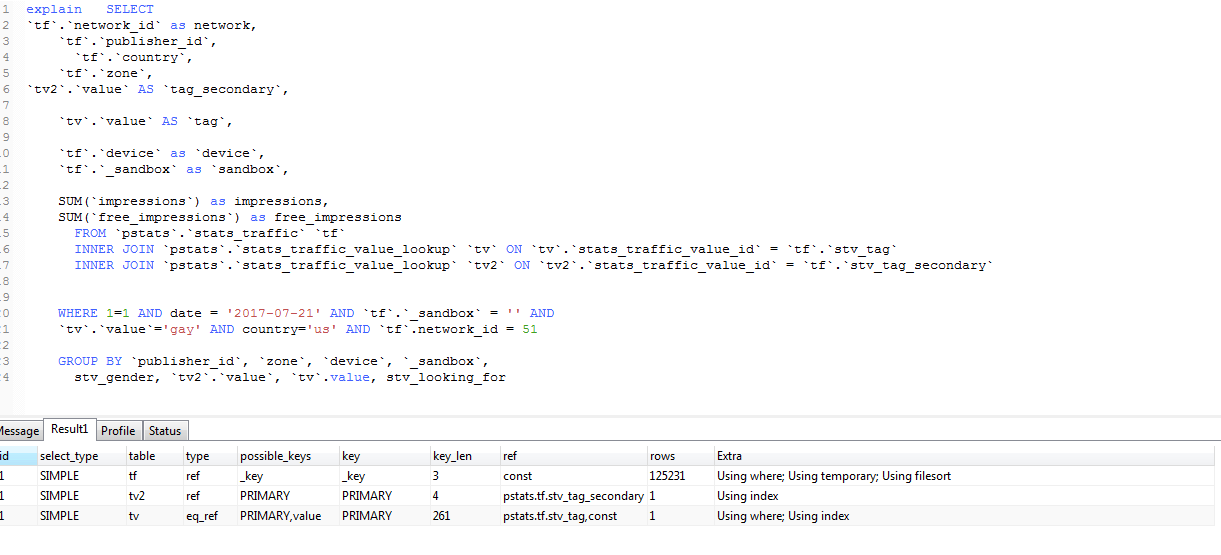Image resolution: width=1221 pixels, height=555 pixels.
Task: Switch to the Message tab
Action: coord(19,431)
